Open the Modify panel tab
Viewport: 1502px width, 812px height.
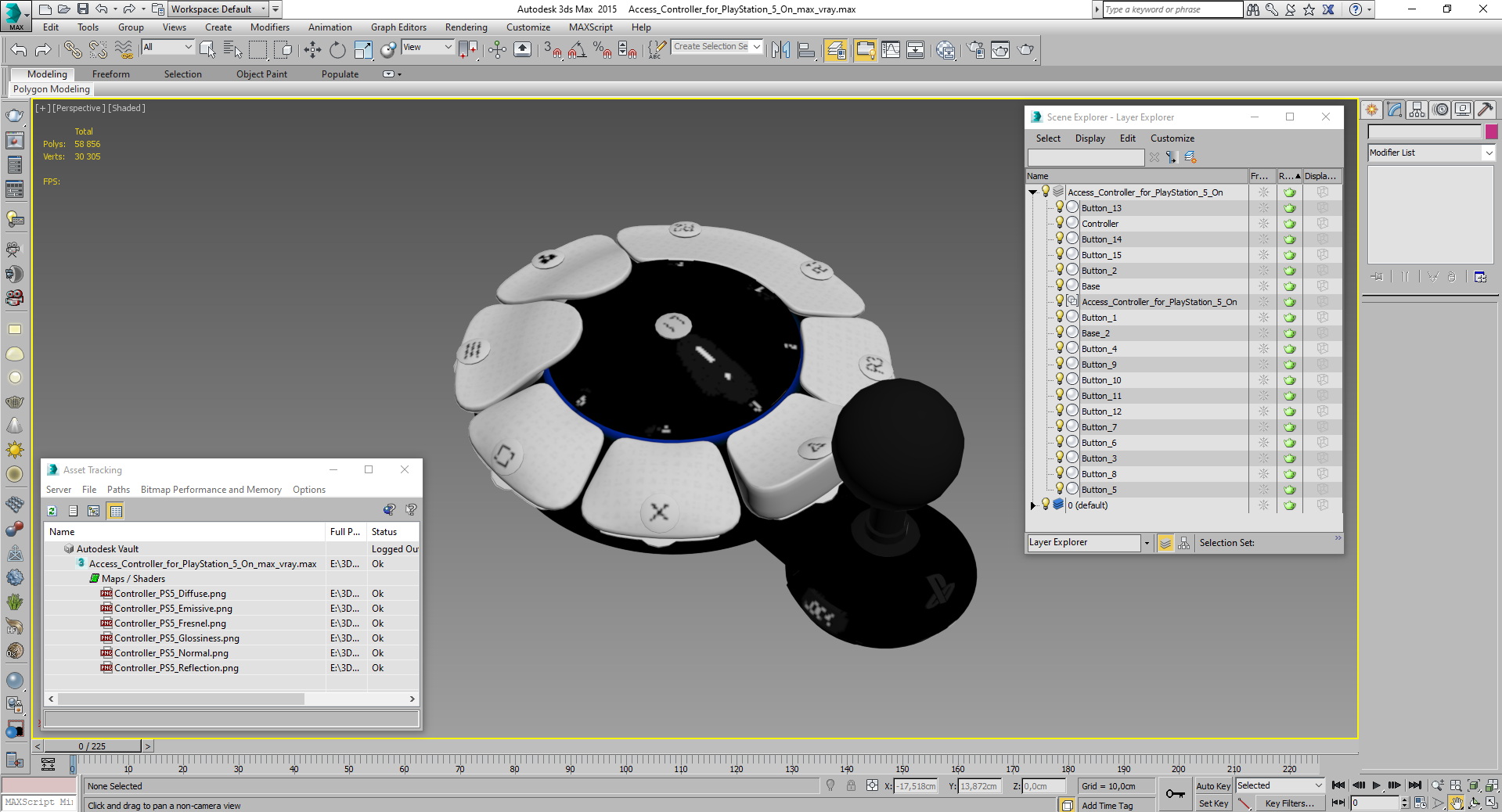click(1395, 110)
